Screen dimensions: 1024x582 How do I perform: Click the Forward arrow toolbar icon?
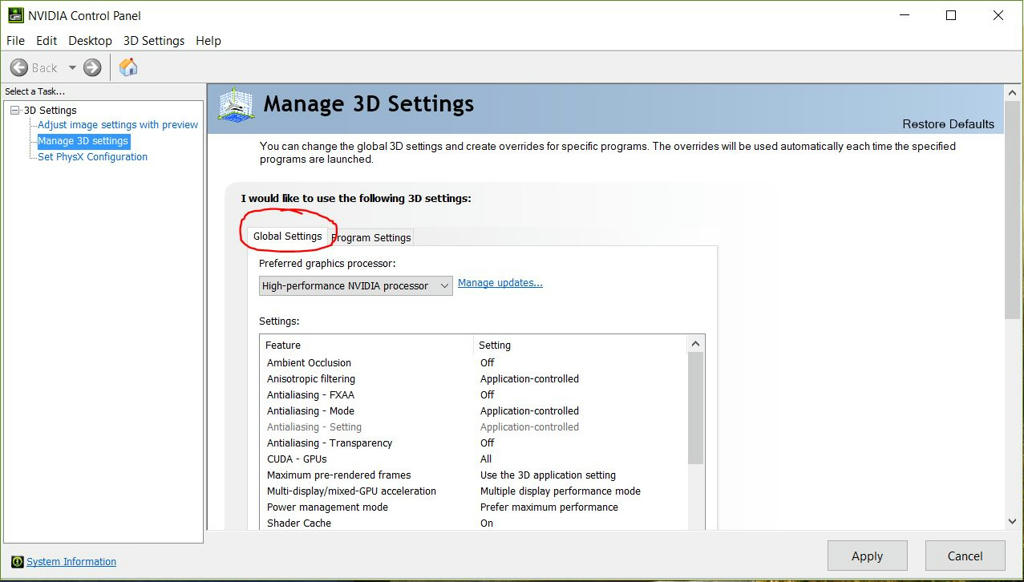click(x=92, y=68)
